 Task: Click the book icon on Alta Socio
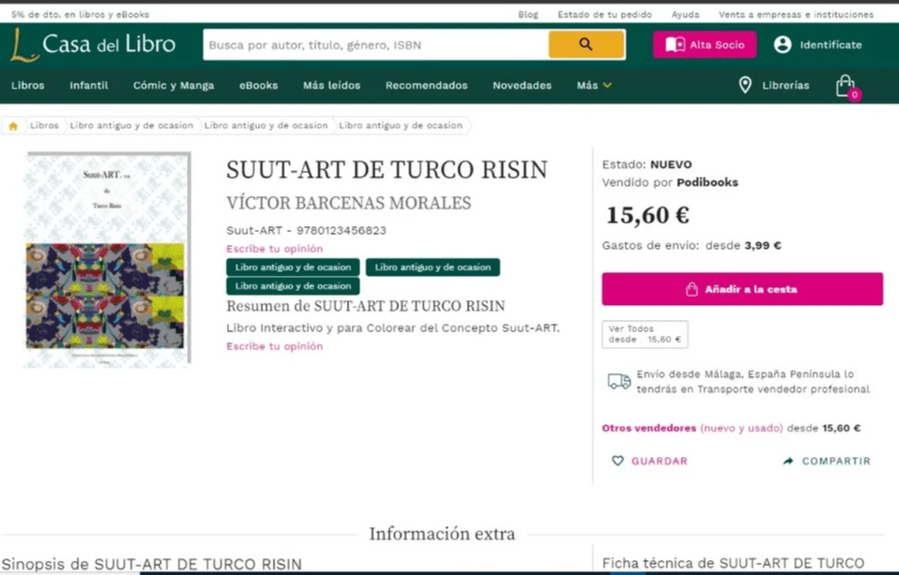click(x=675, y=45)
